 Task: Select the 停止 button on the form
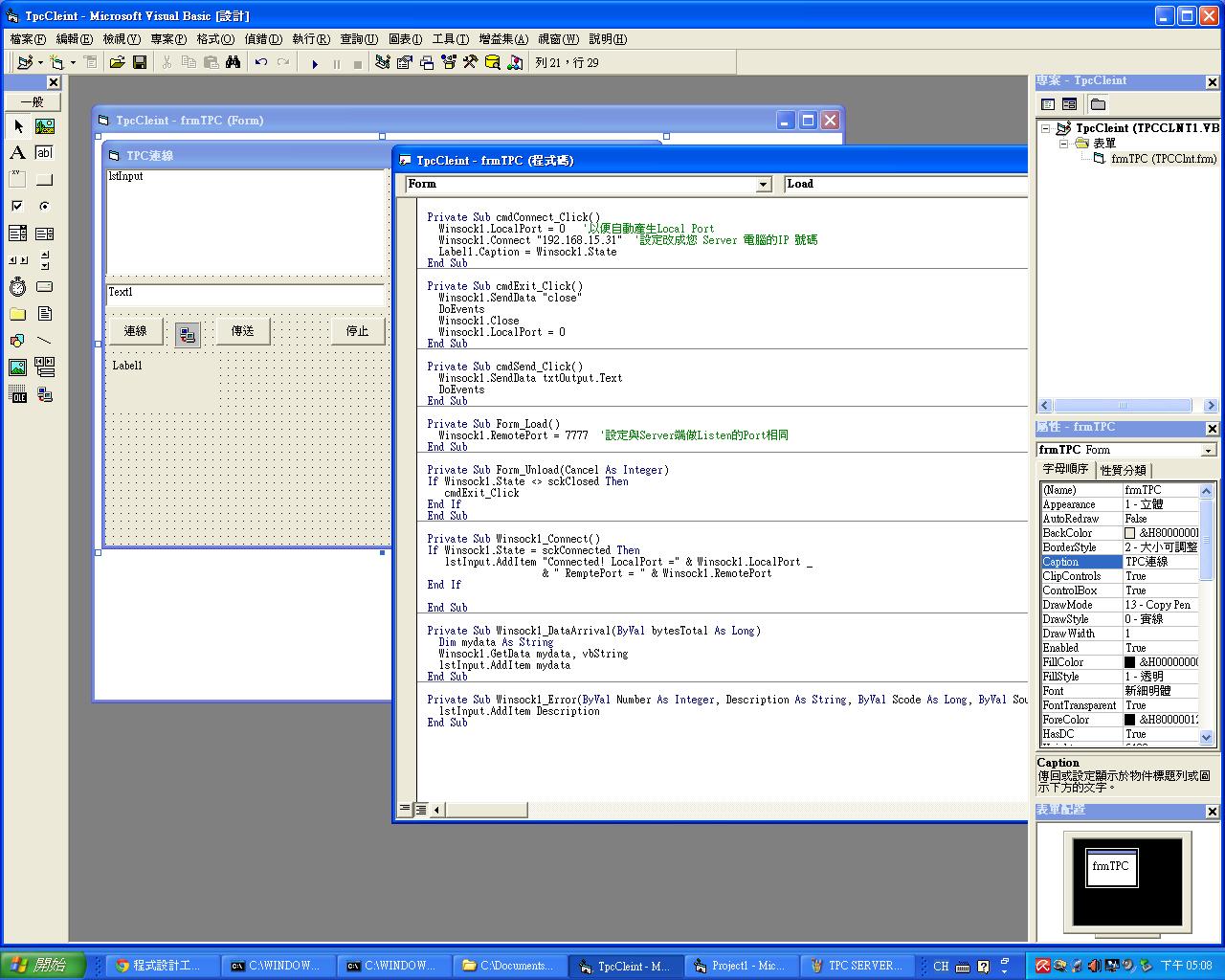pos(358,331)
